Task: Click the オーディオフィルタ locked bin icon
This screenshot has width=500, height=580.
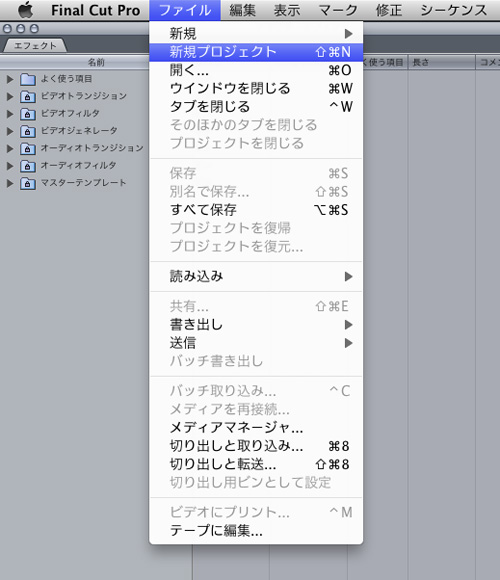Action: pyautogui.click(x=28, y=166)
